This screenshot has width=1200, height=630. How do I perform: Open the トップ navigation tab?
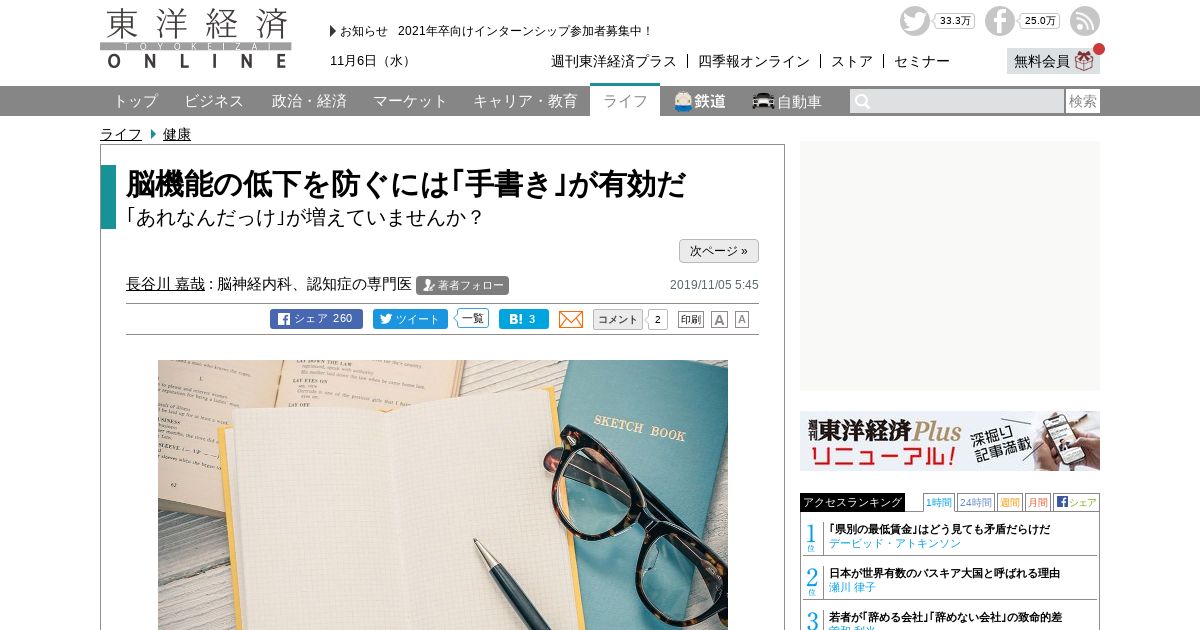click(135, 101)
